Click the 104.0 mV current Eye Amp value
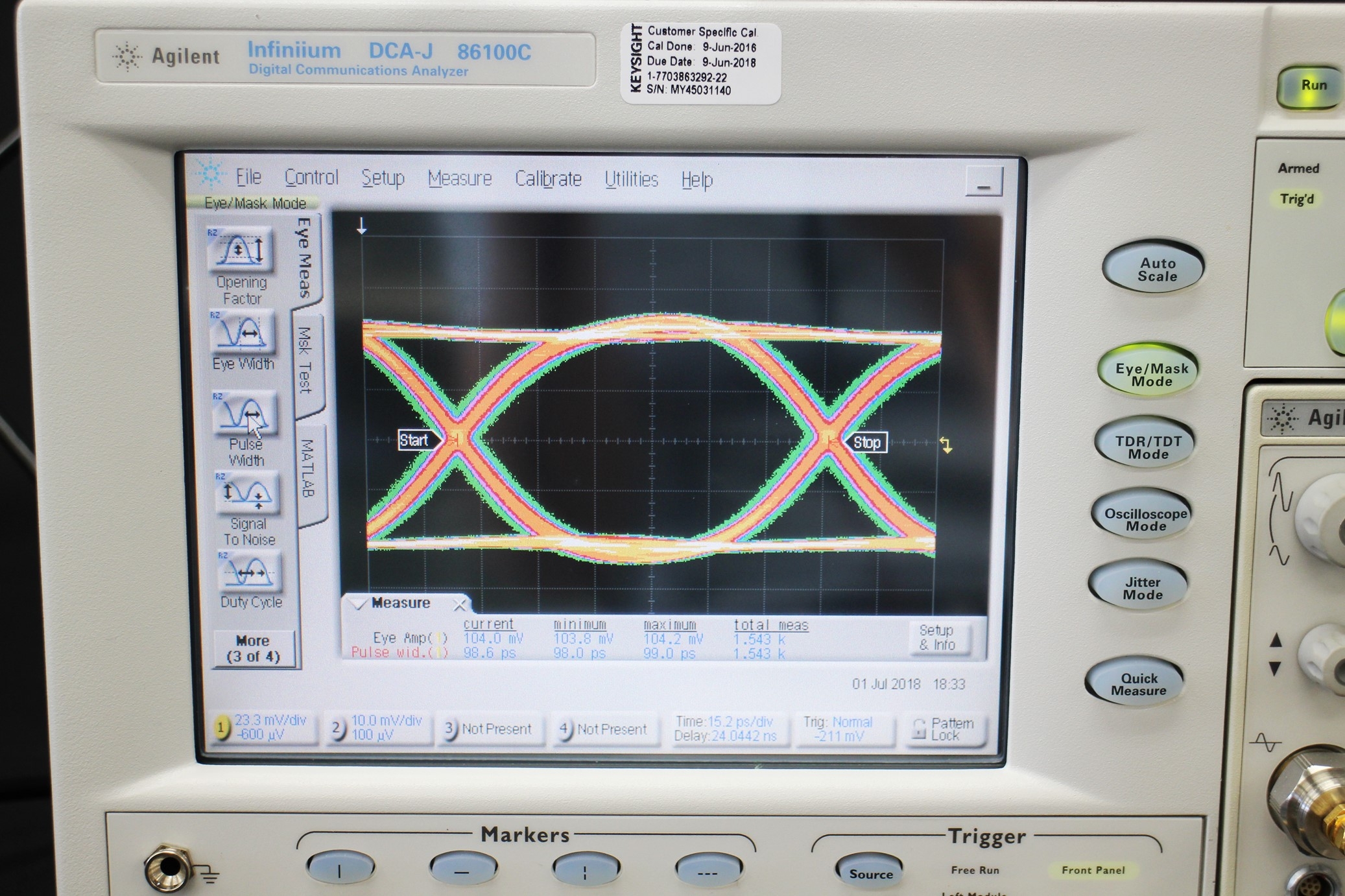Viewport: 1345px width, 896px height. pos(493,639)
